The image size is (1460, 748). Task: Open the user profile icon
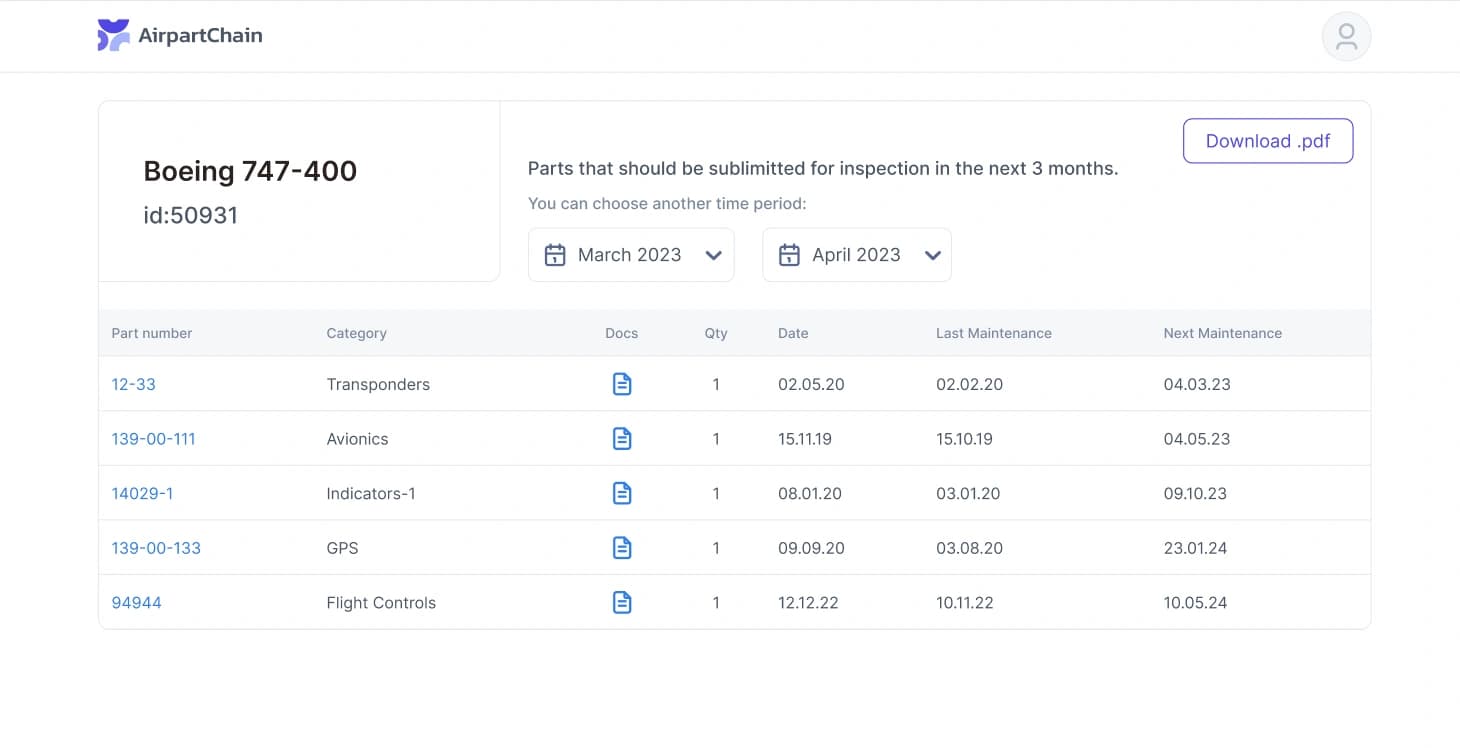[x=1346, y=36]
